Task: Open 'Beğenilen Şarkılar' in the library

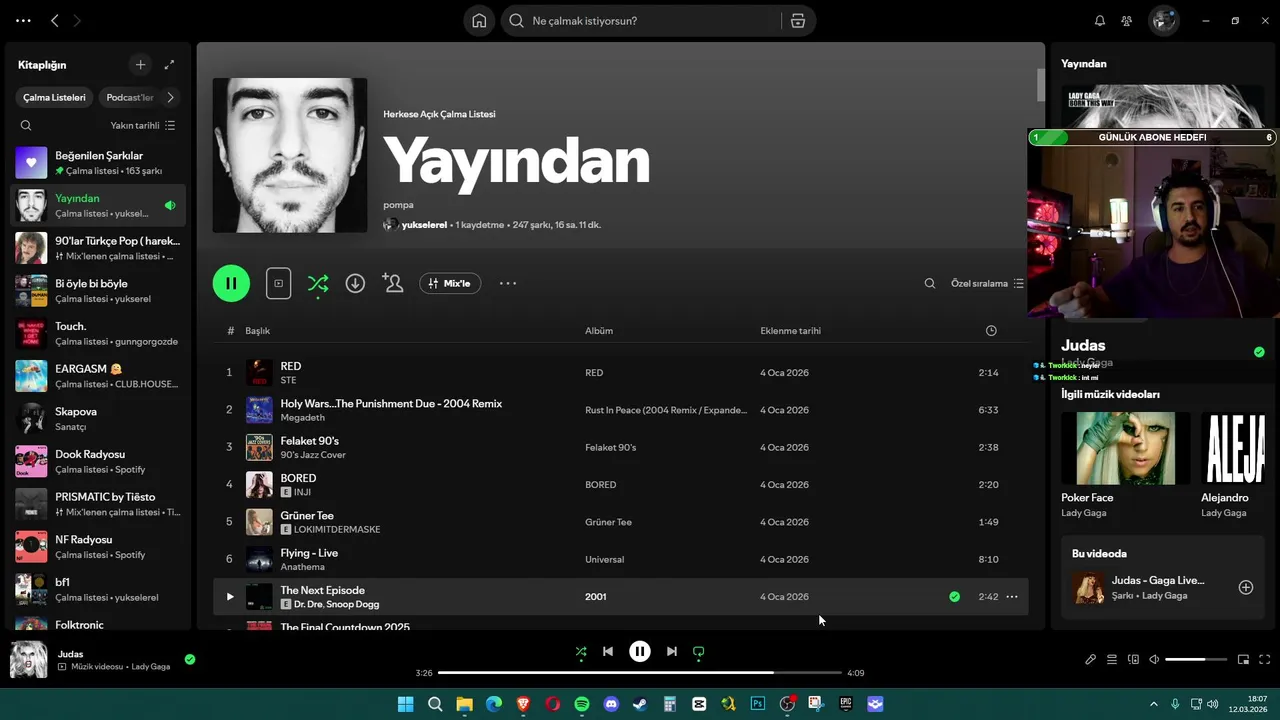Action: tap(98, 163)
